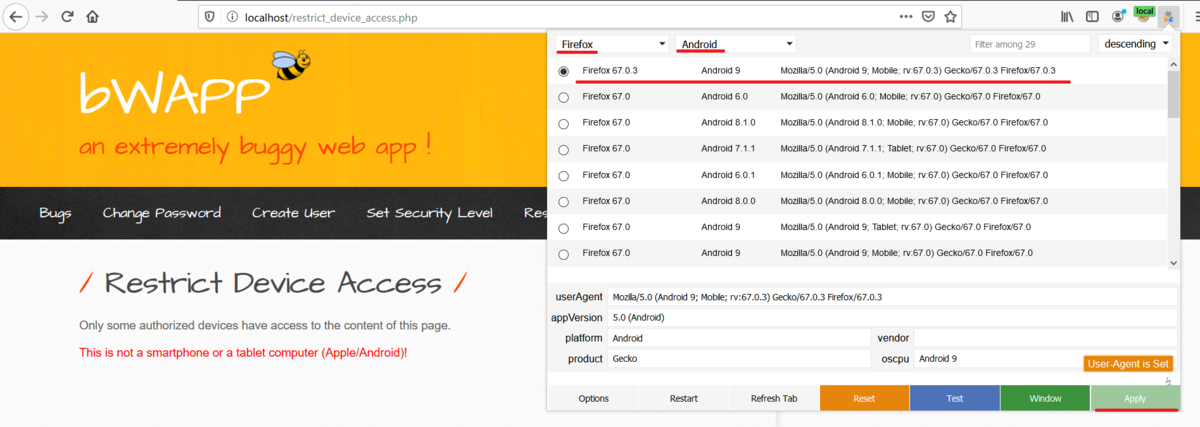Click the Filter among 29 search field
The height and width of the screenshot is (427, 1200).
(1030, 44)
